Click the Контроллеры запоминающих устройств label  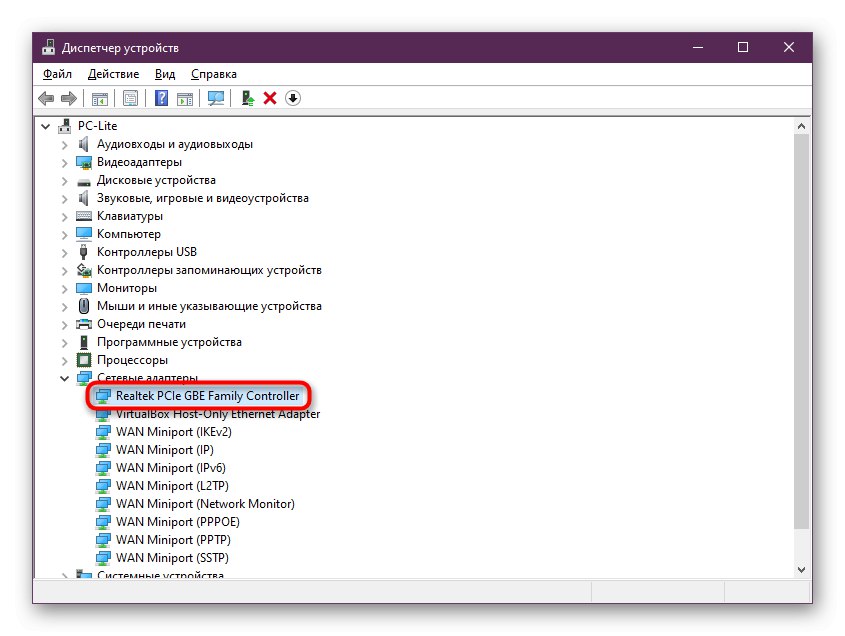(x=209, y=270)
